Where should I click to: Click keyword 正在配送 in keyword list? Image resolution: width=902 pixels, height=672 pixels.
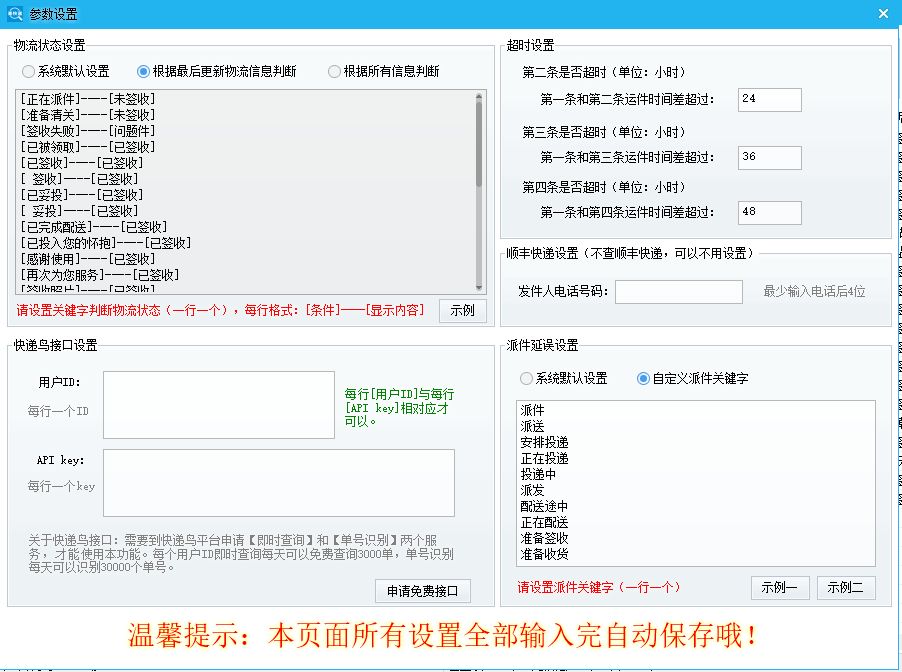544,522
